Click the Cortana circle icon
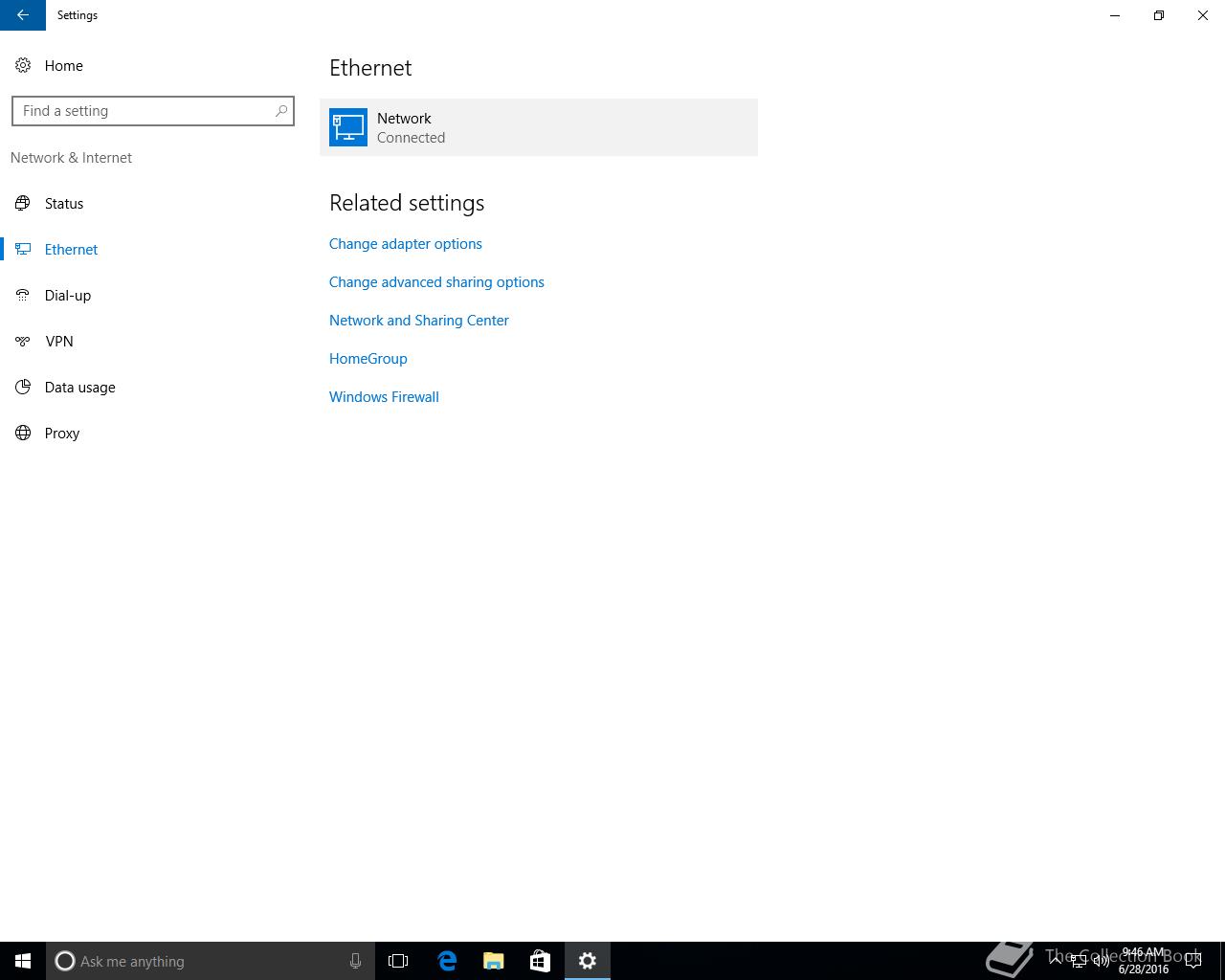The width and height of the screenshot is (1225, 980). tap(65, 961)
